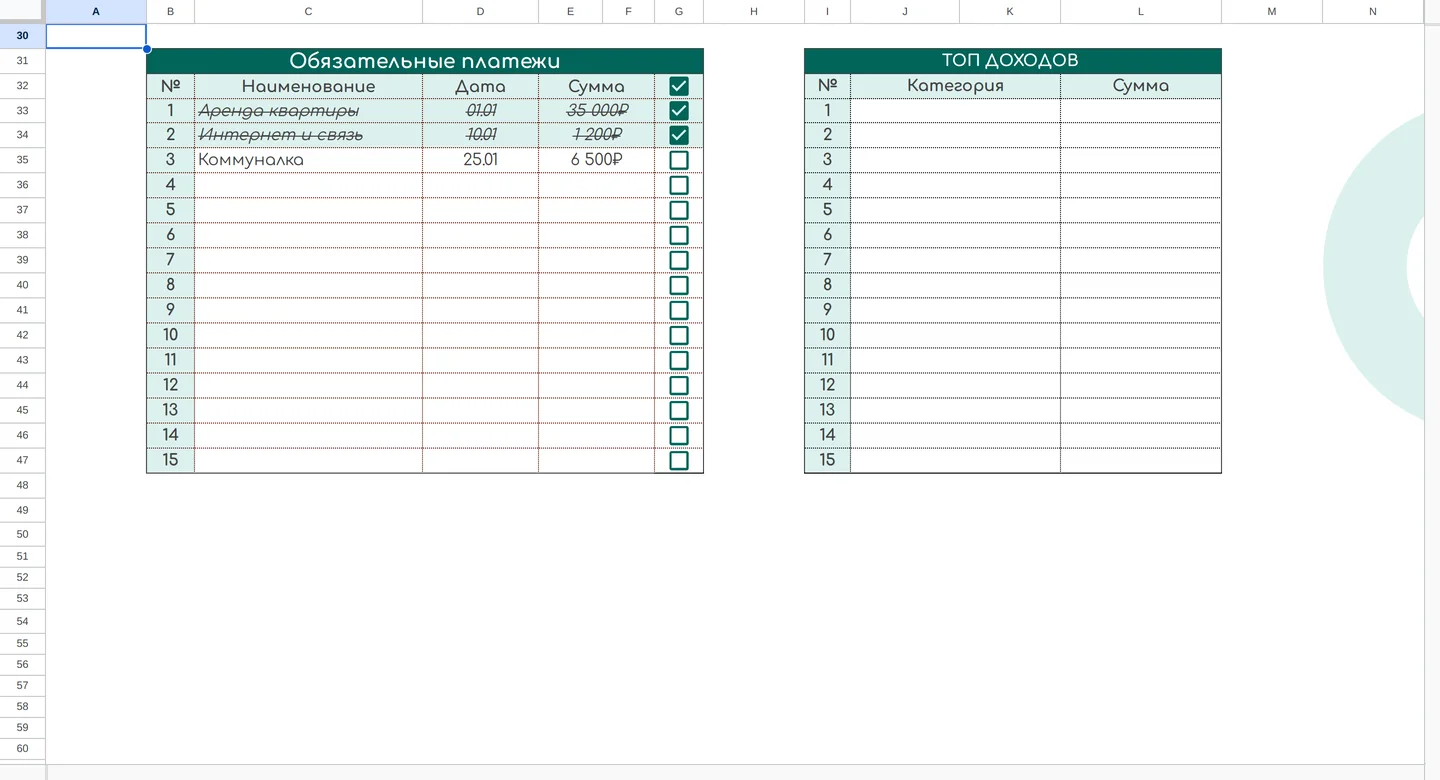Click the 25.01 date cell
Viewport: 1440px width, 780px height.
pyautogui.click(x=480, y=160)
